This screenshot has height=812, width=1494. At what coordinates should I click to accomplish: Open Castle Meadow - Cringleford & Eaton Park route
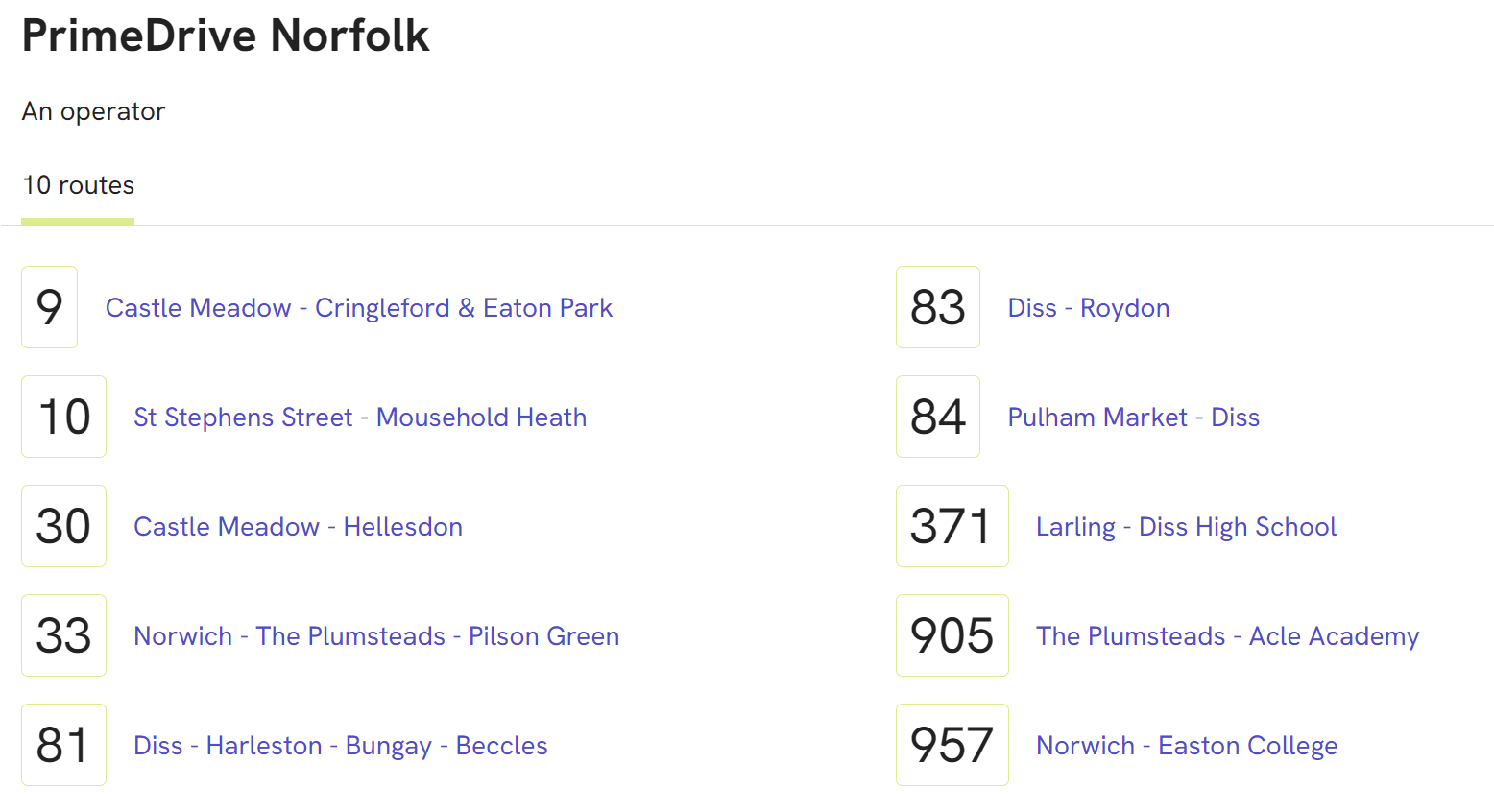[x=358, y=308]
